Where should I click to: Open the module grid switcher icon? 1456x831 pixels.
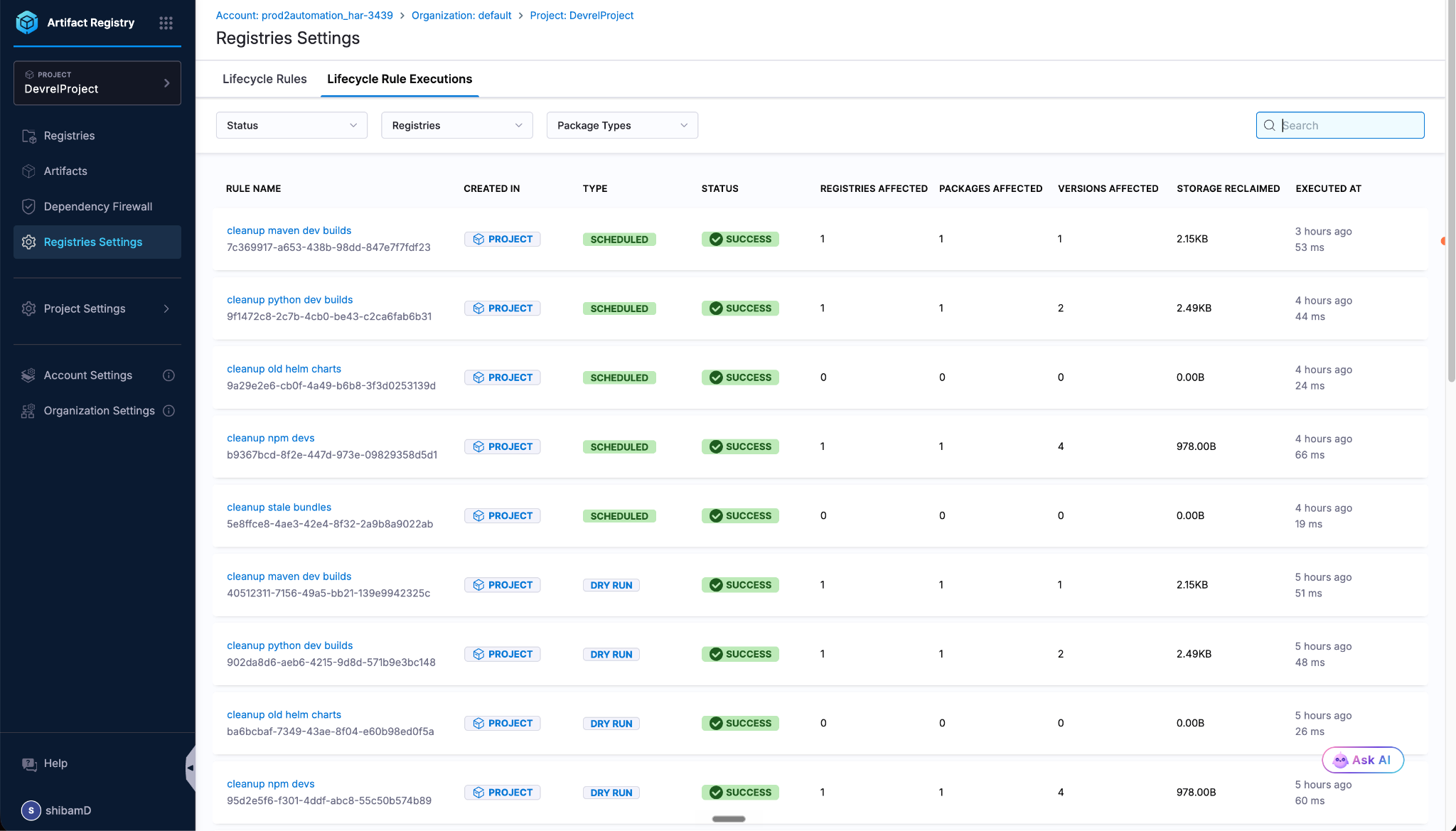coord(166,23)
